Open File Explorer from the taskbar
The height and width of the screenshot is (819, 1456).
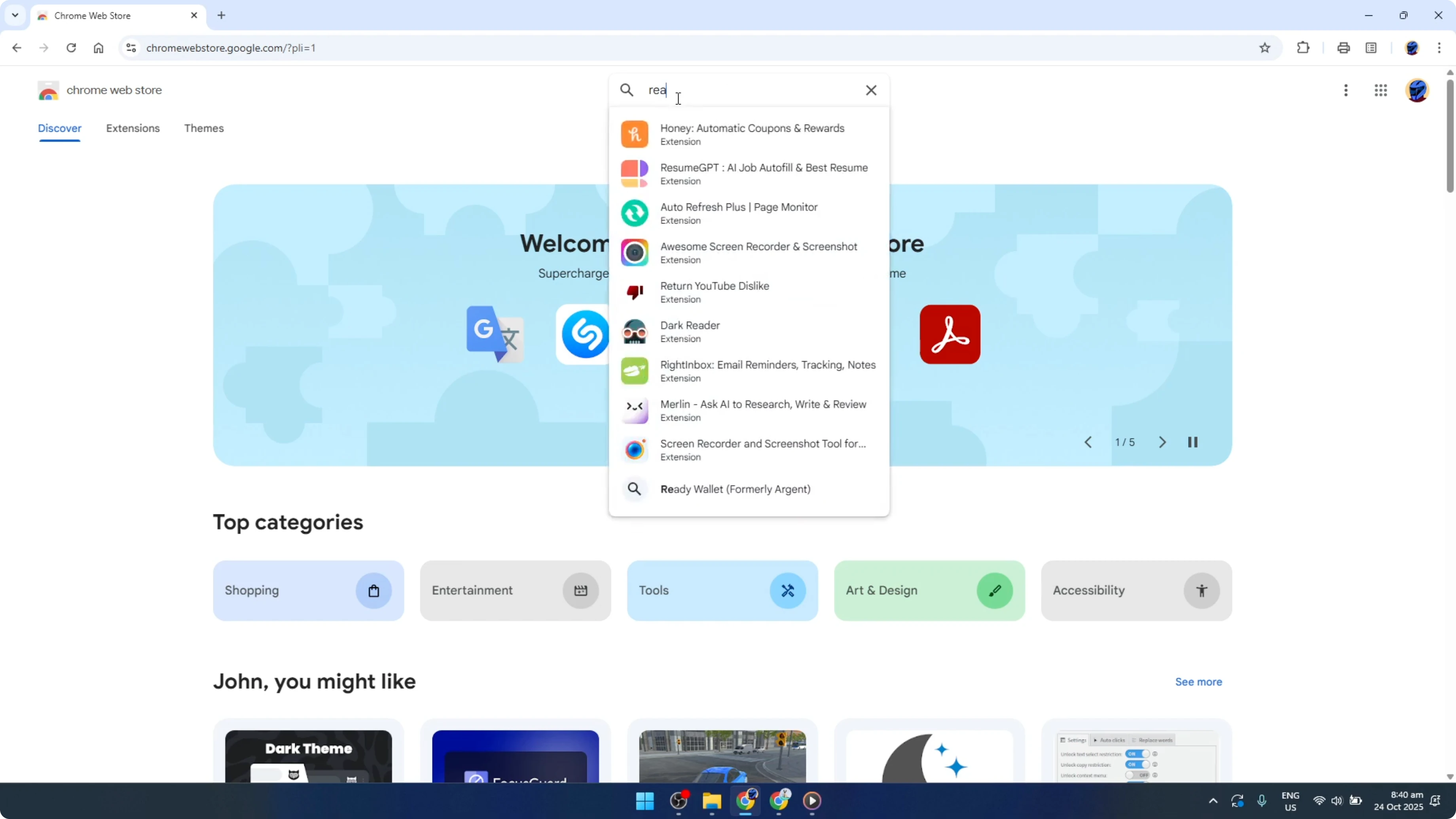712,801
